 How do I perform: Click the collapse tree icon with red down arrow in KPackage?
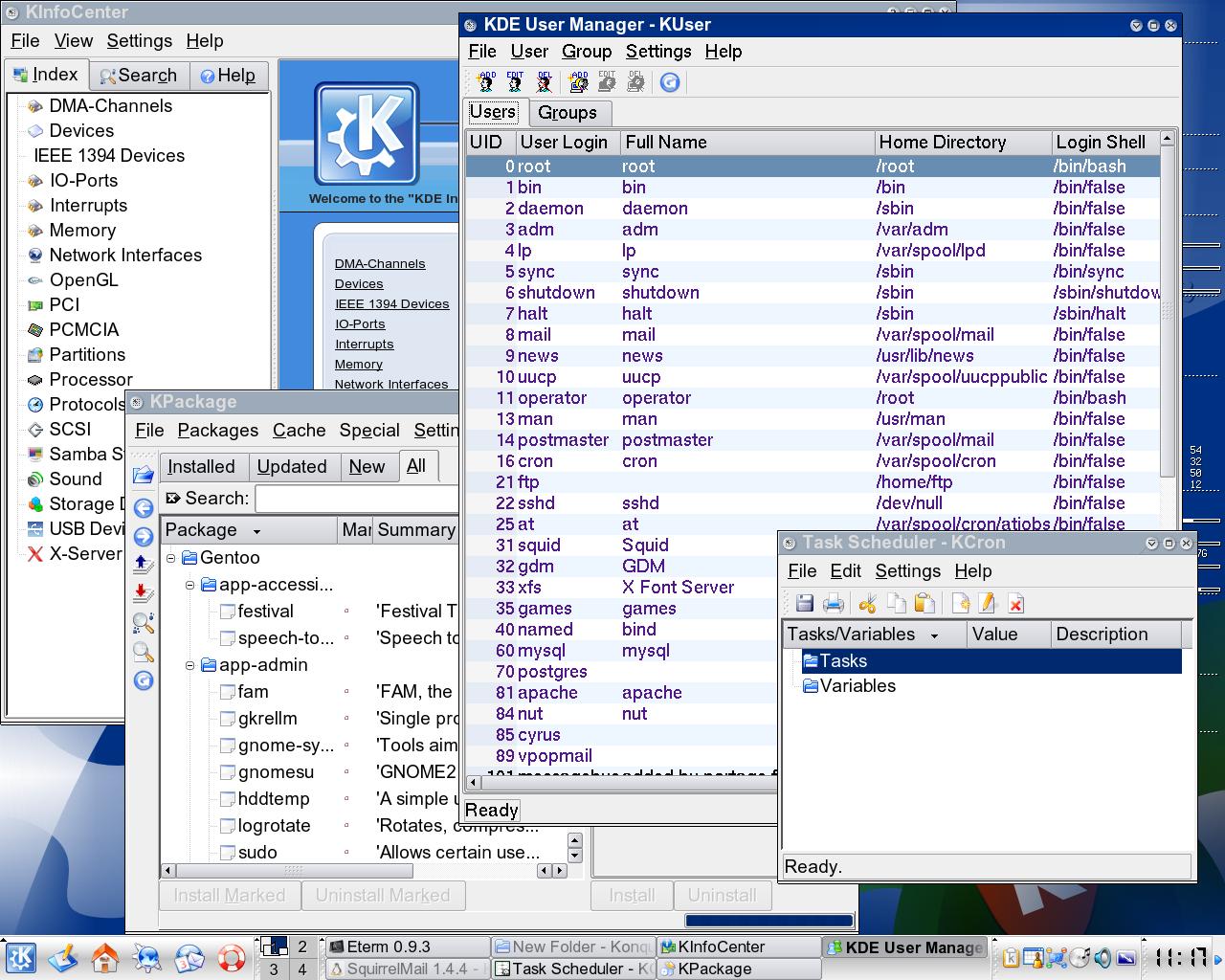[x=144, y=593]
